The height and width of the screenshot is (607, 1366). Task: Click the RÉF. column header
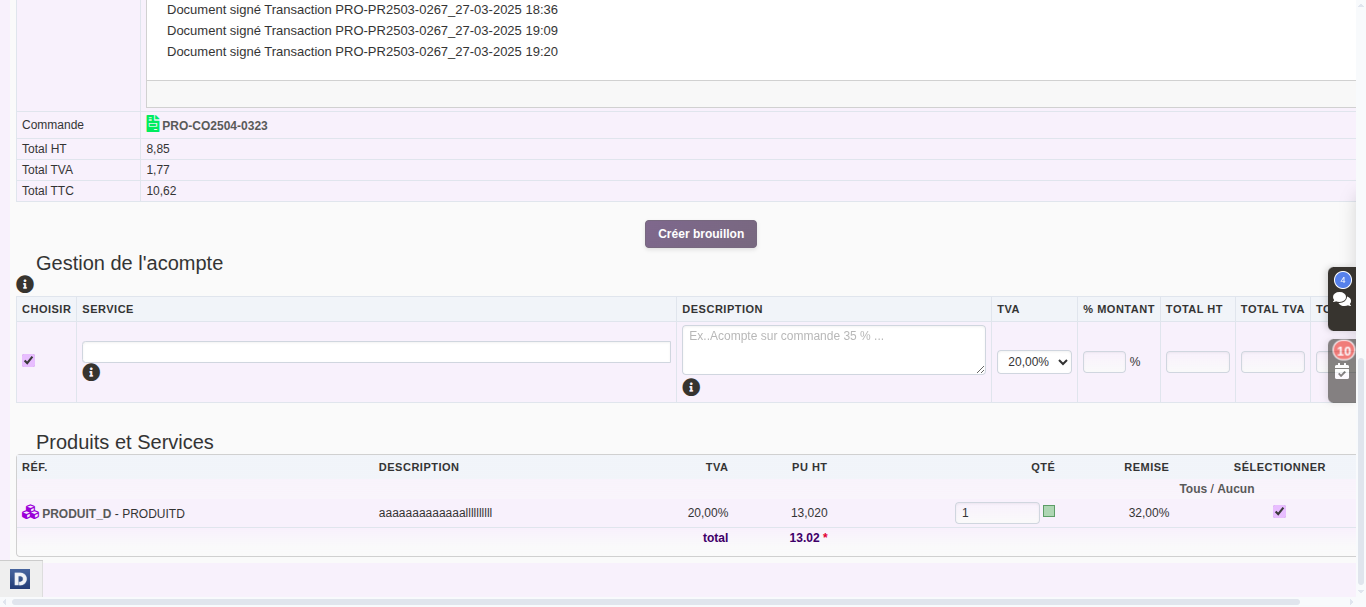point(35,467)
